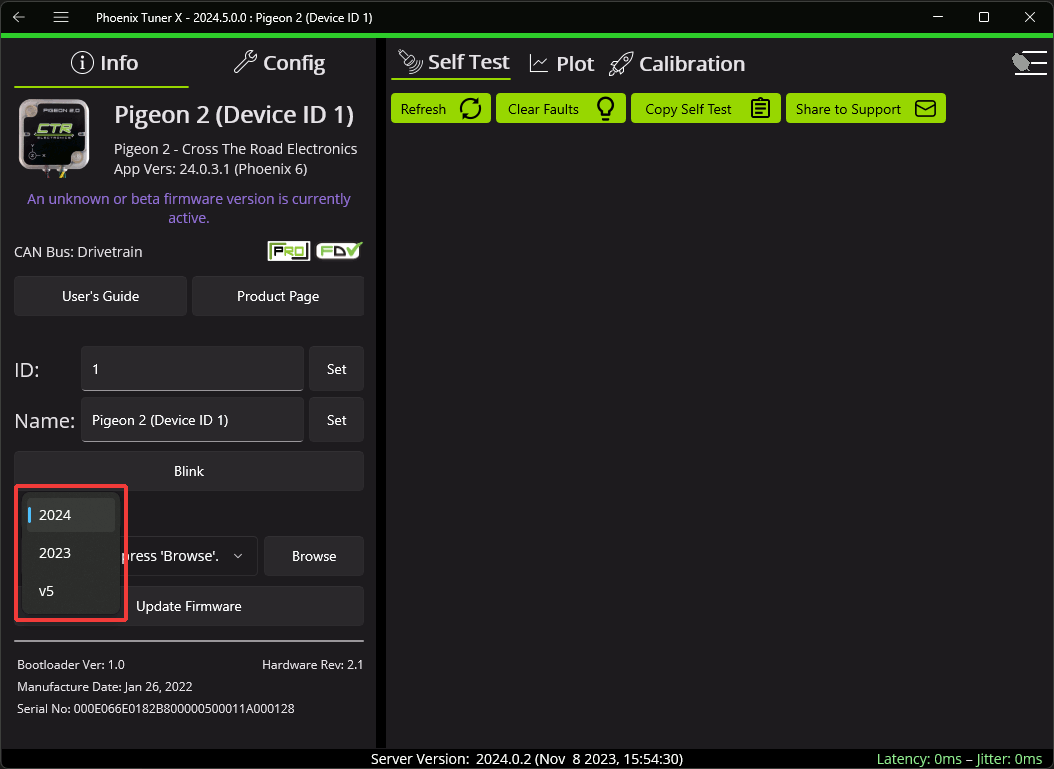This screenshot has height=769, width=1054.
Task: Open the User's Guide
Action: point(100,296)
